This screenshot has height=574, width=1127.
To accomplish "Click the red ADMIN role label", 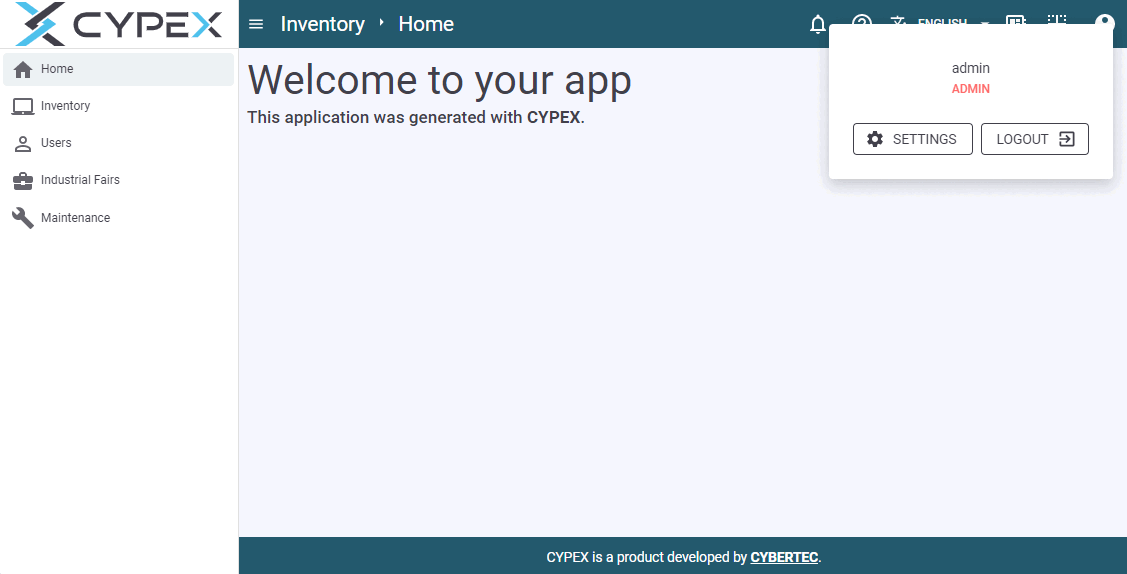I will tap(970, 89).
